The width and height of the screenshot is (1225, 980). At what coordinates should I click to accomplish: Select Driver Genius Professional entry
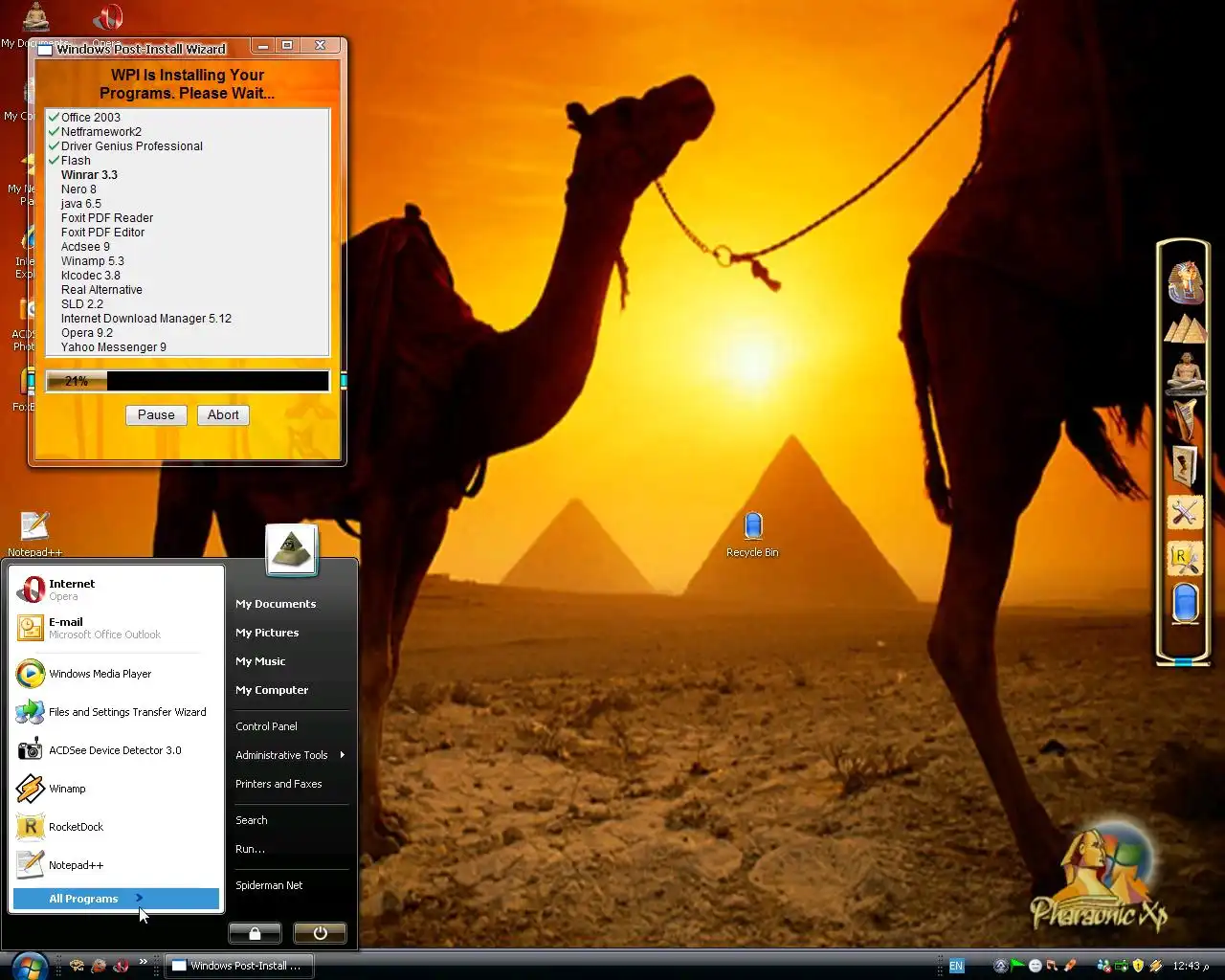[132, 146]
